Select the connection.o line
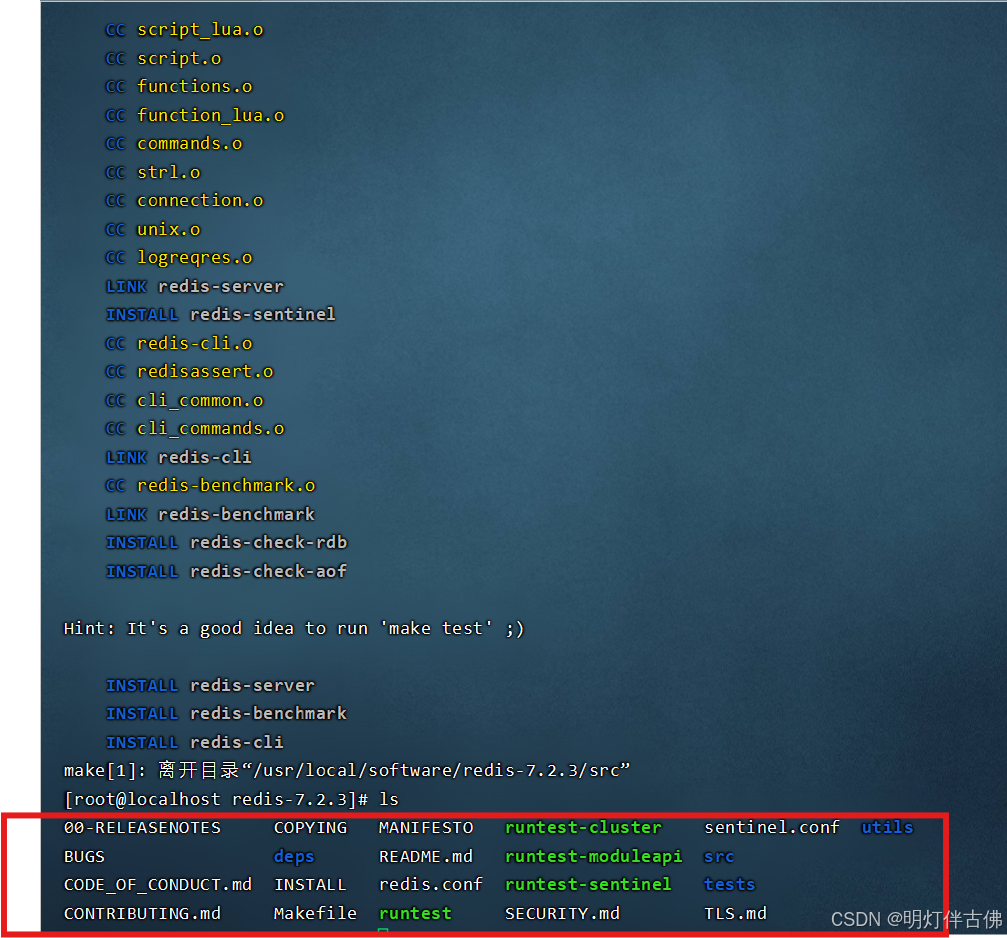Image resolution: width=1007 pixels, height=938 pixels. pyautogui.click(x=184, y=200)
